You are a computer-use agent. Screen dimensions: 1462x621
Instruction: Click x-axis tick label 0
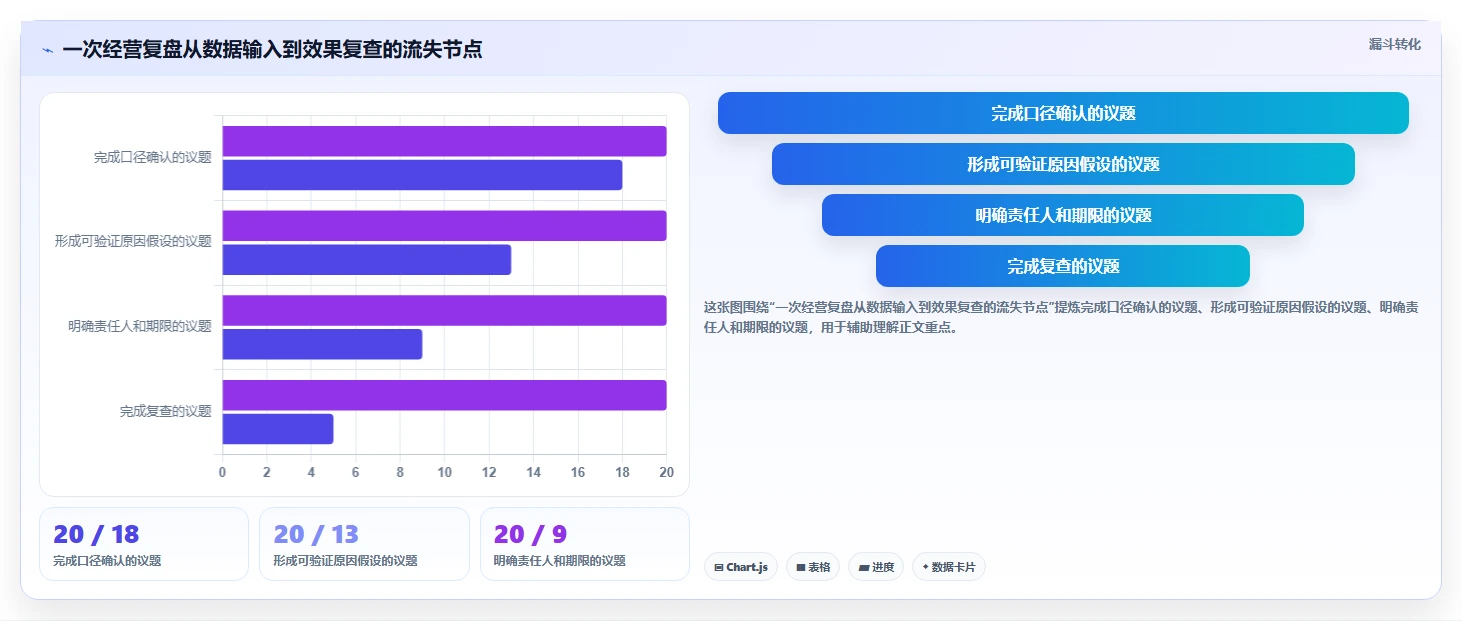pyautogui.click(x=222, y=472)
